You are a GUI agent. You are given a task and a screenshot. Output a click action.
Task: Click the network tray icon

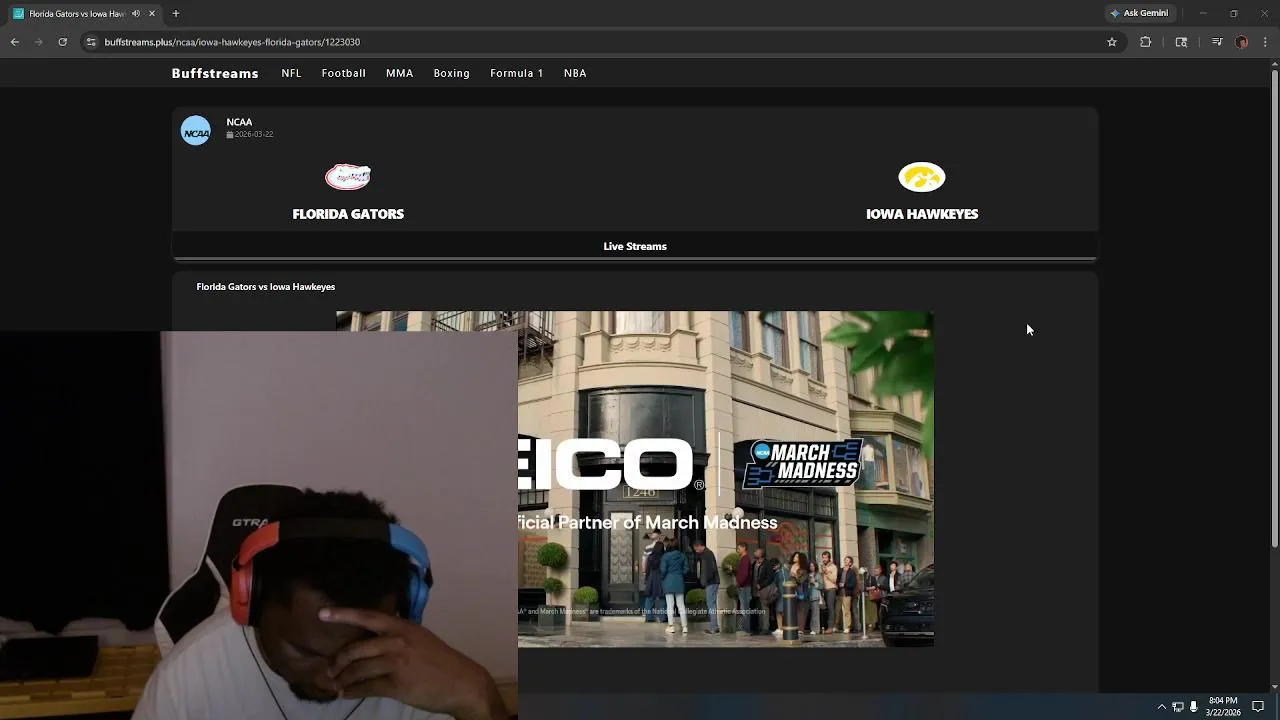[1178, 706]
